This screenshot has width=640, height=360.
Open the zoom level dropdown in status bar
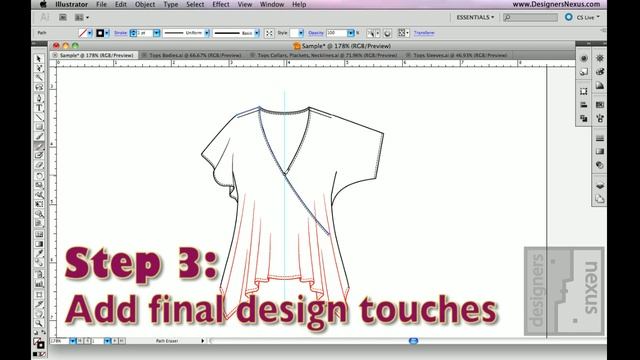pos(72,340)
